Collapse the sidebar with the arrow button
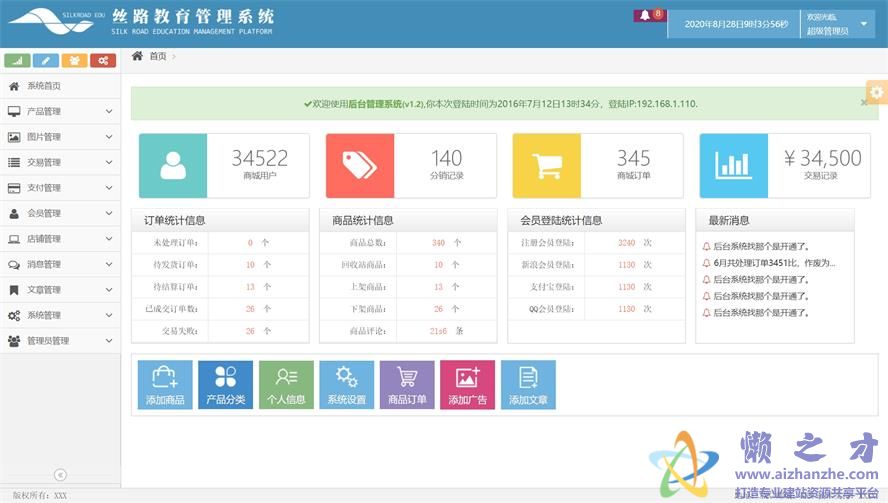 coord(60,475)
